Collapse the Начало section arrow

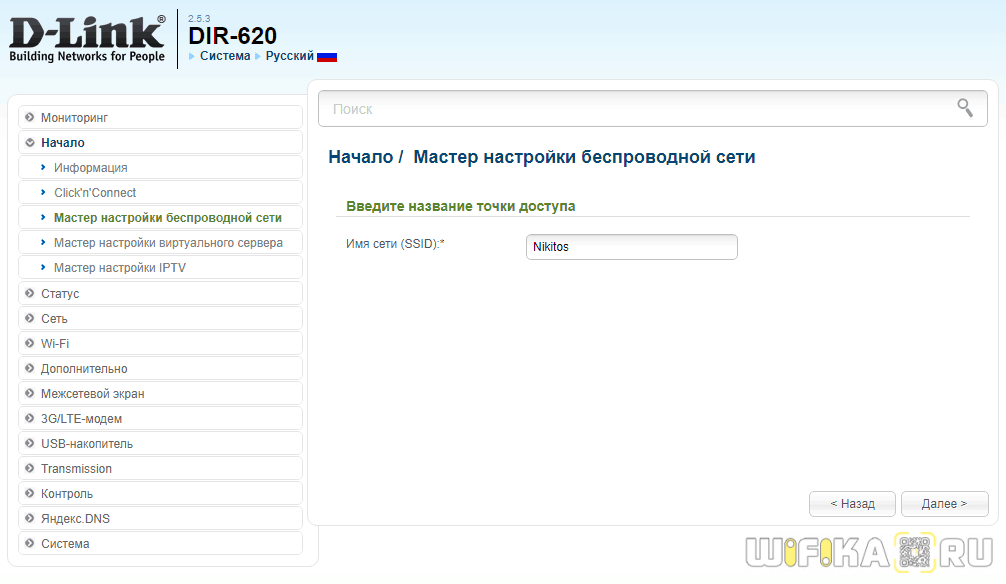pos(30,142)
